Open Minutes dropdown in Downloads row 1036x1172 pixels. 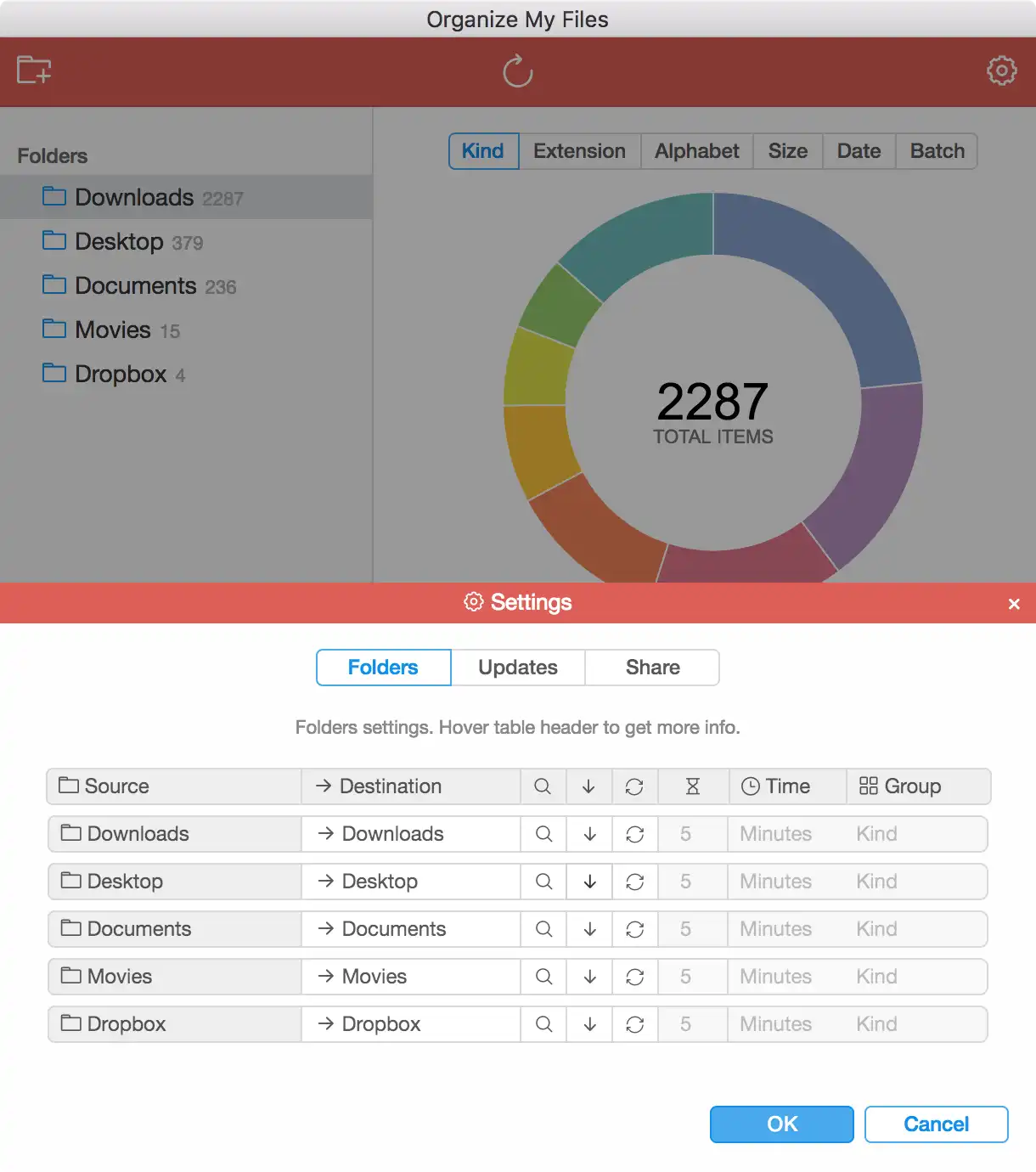[775, 834]
